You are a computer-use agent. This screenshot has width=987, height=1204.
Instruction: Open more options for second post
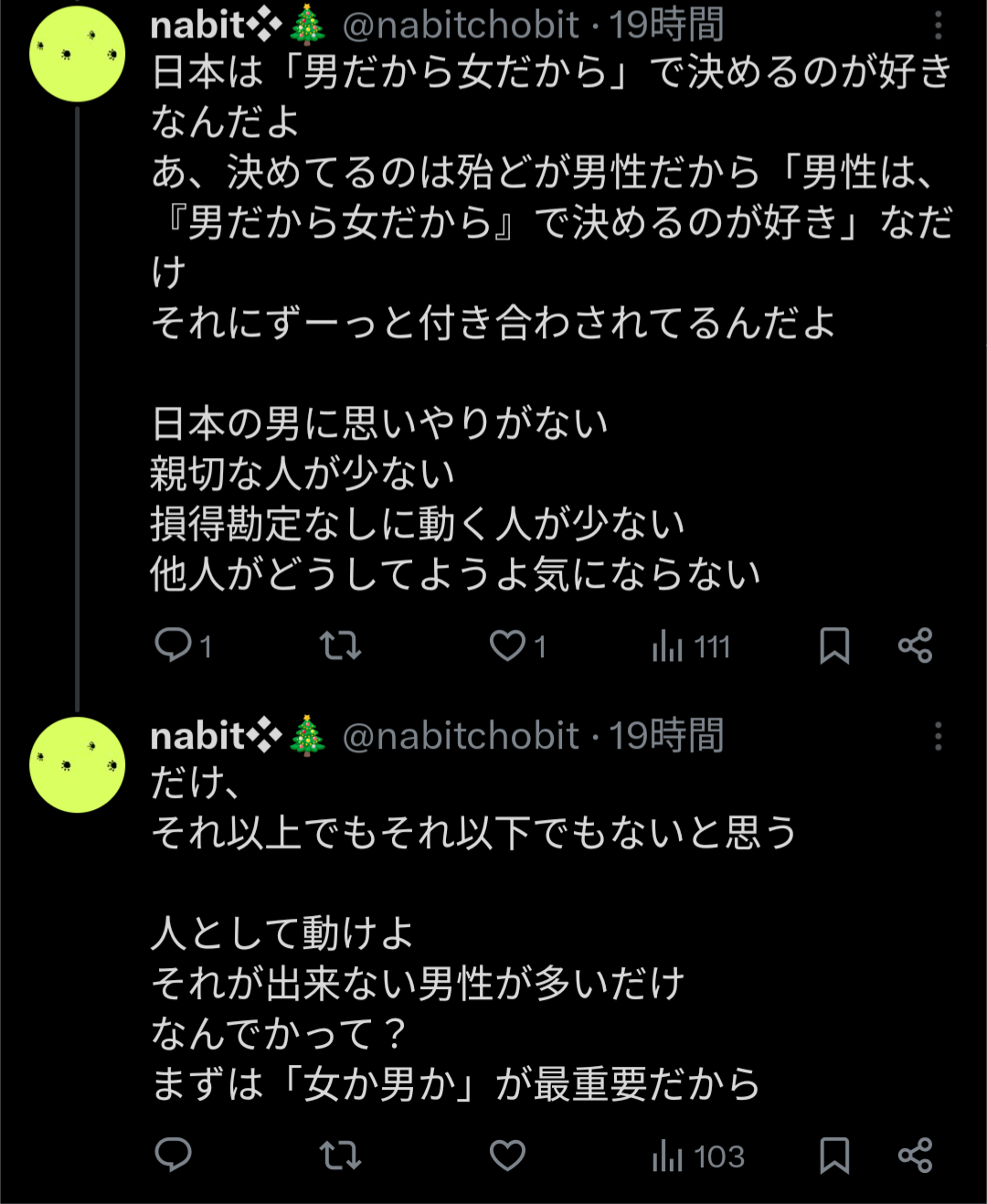coord(938,736)
